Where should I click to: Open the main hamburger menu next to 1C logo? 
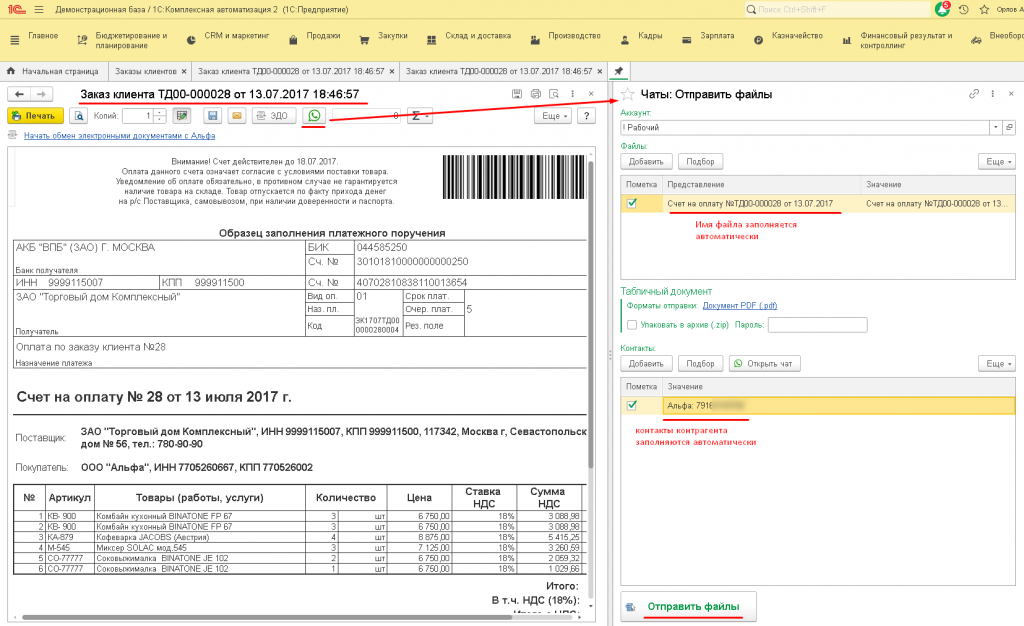click(x=39, y=10)
